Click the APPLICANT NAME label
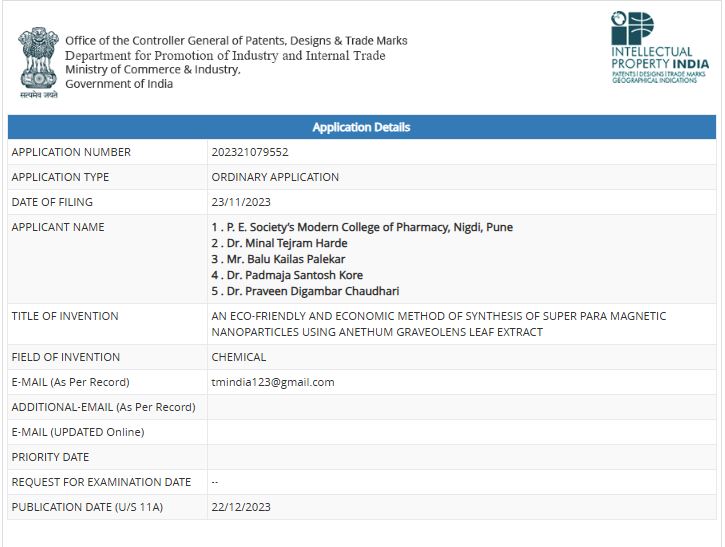The image size is (725, 547). [58, 227]
